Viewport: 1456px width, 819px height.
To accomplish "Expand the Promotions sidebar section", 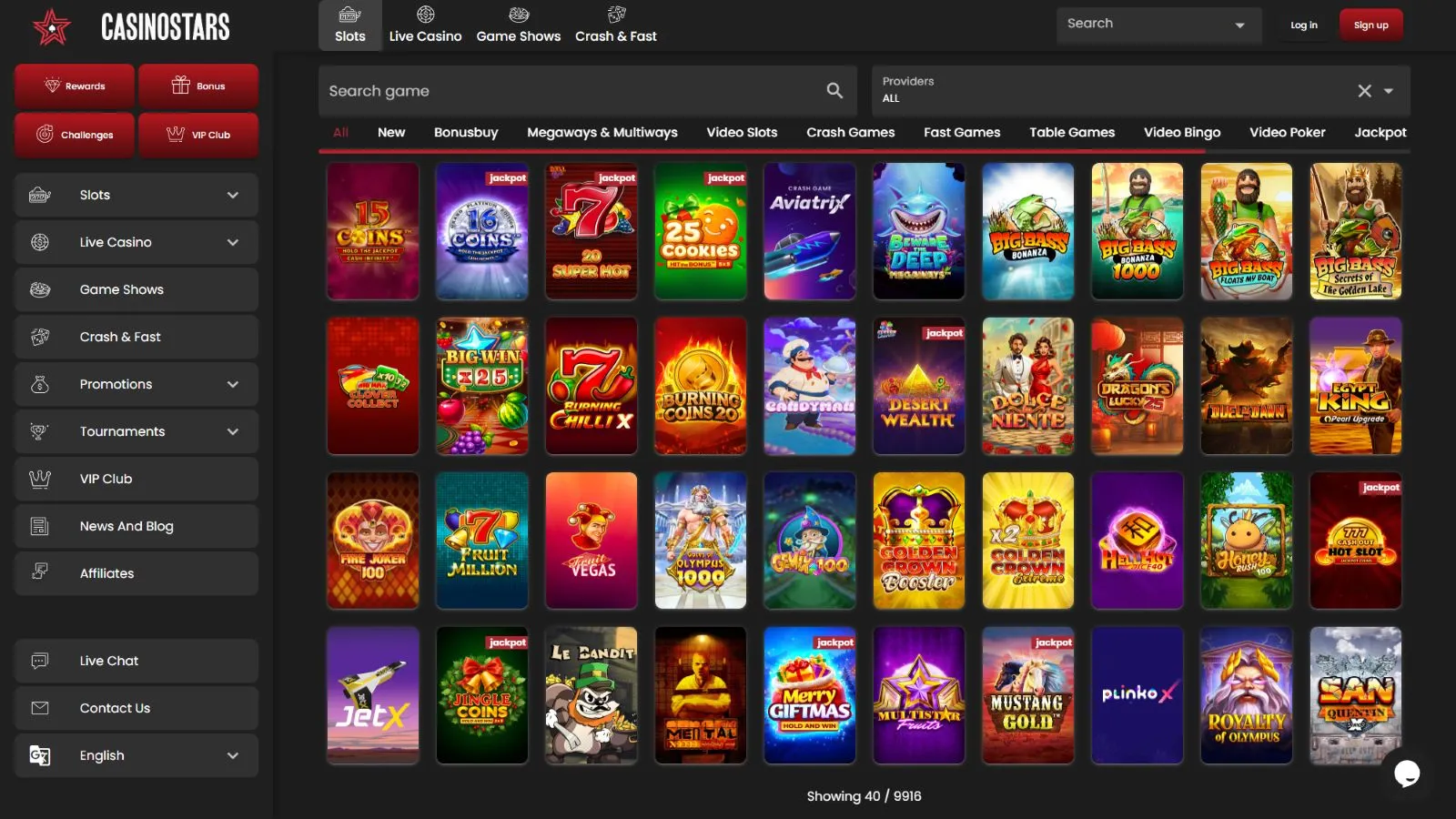I will (x=233, y=384).
